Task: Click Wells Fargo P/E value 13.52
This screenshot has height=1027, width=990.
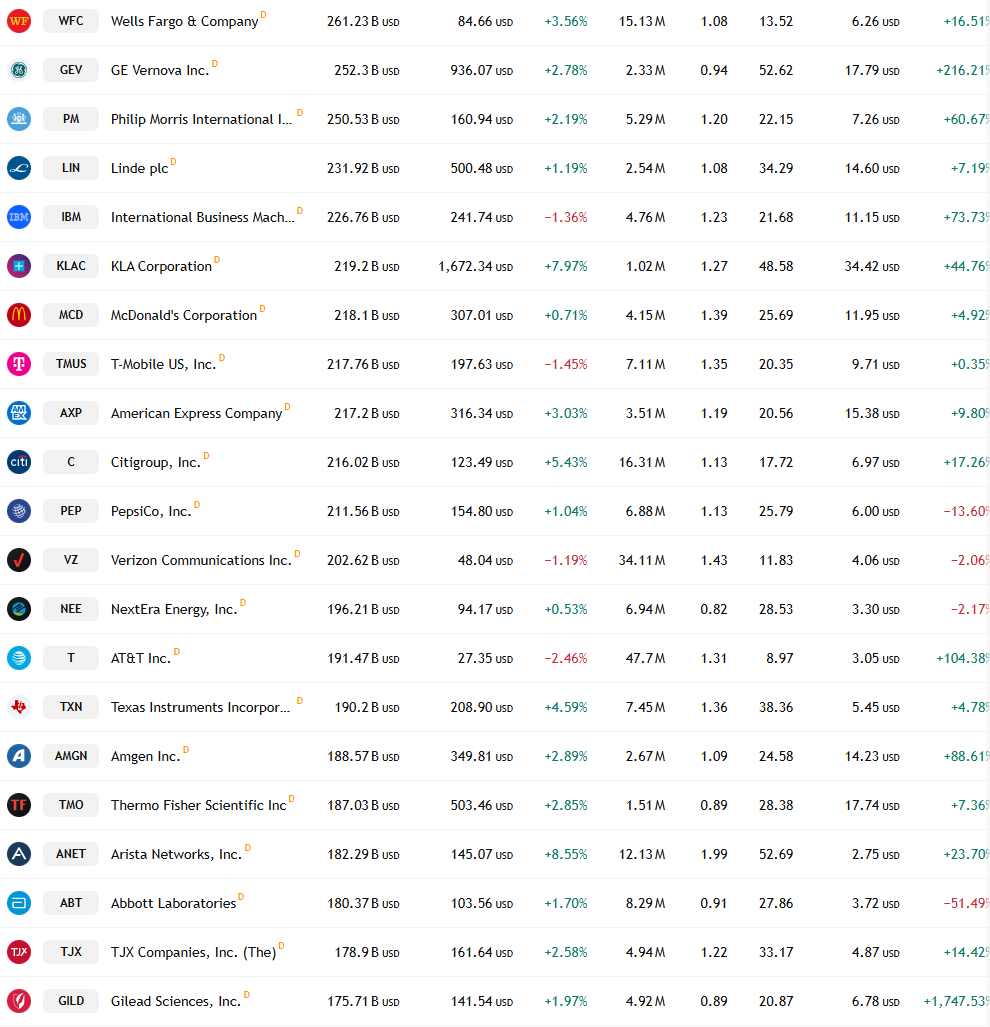Action: (776, 22)
